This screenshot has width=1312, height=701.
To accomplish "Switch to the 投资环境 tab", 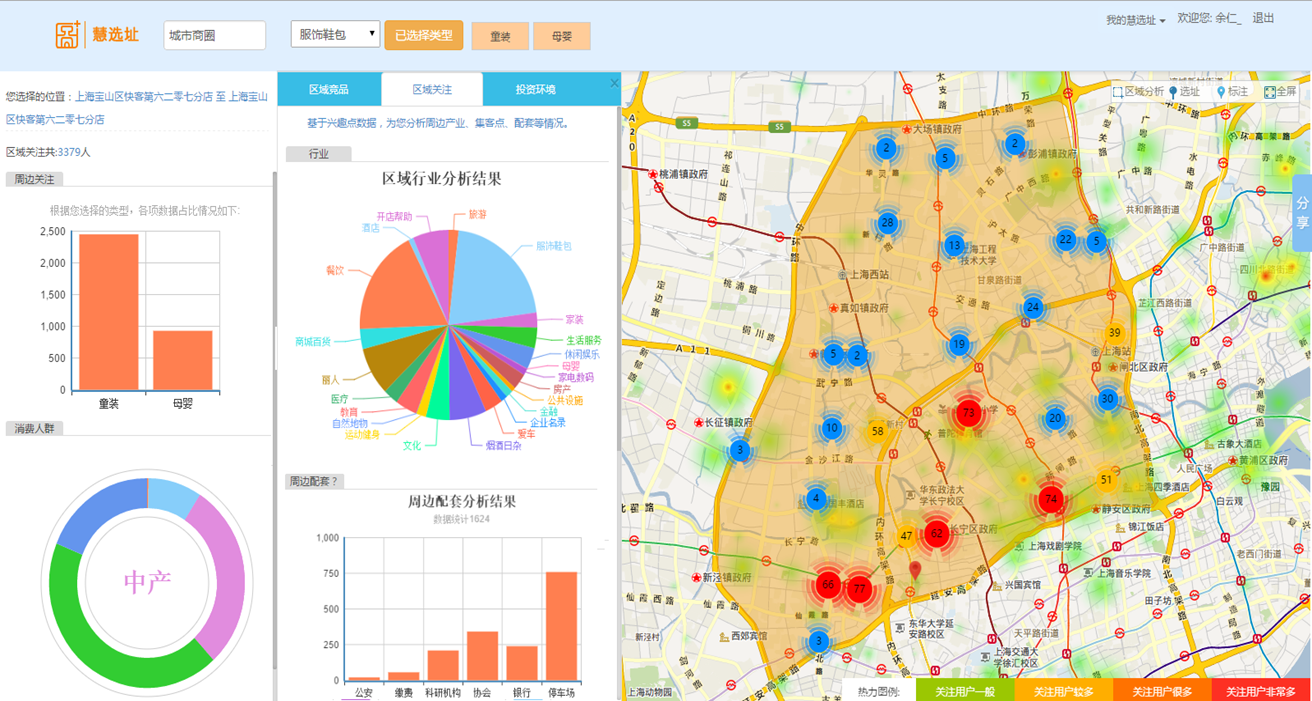I will 535,89.
